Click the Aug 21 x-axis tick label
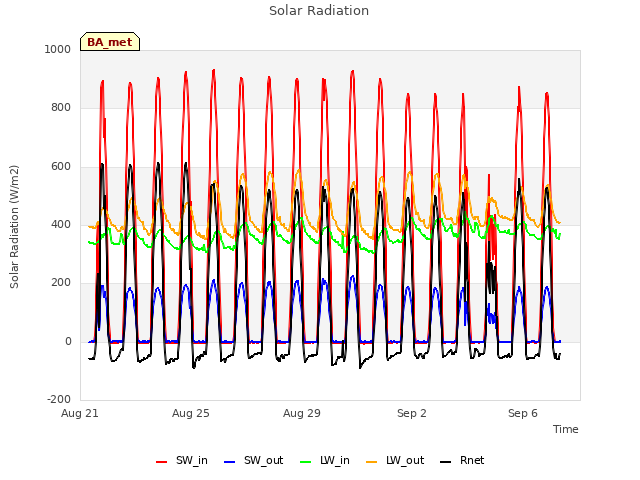640x480 pixels. 80,413
